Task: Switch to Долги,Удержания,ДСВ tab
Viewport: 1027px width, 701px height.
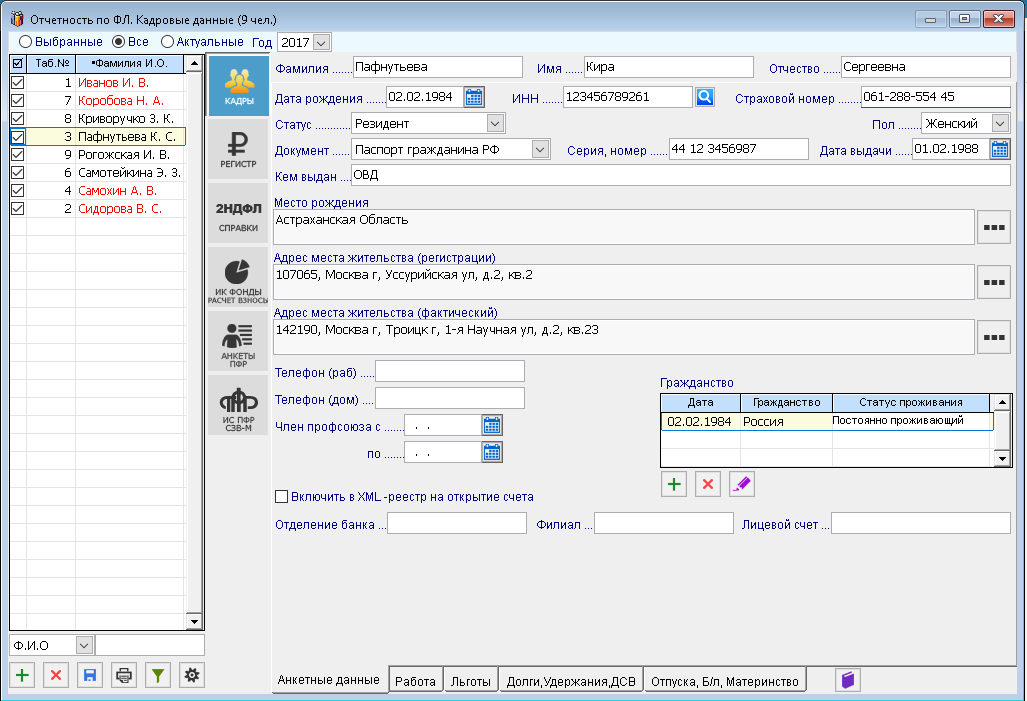Action: (x=571, y=681)
